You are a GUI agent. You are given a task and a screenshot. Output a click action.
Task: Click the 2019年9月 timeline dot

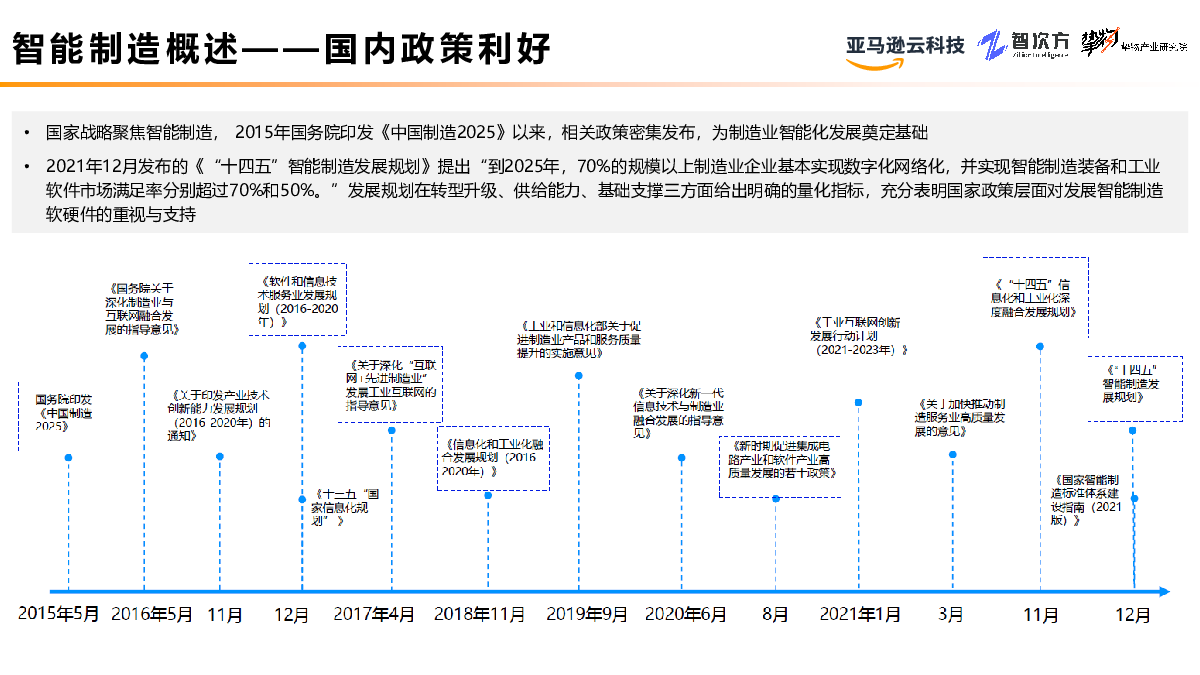578,376
